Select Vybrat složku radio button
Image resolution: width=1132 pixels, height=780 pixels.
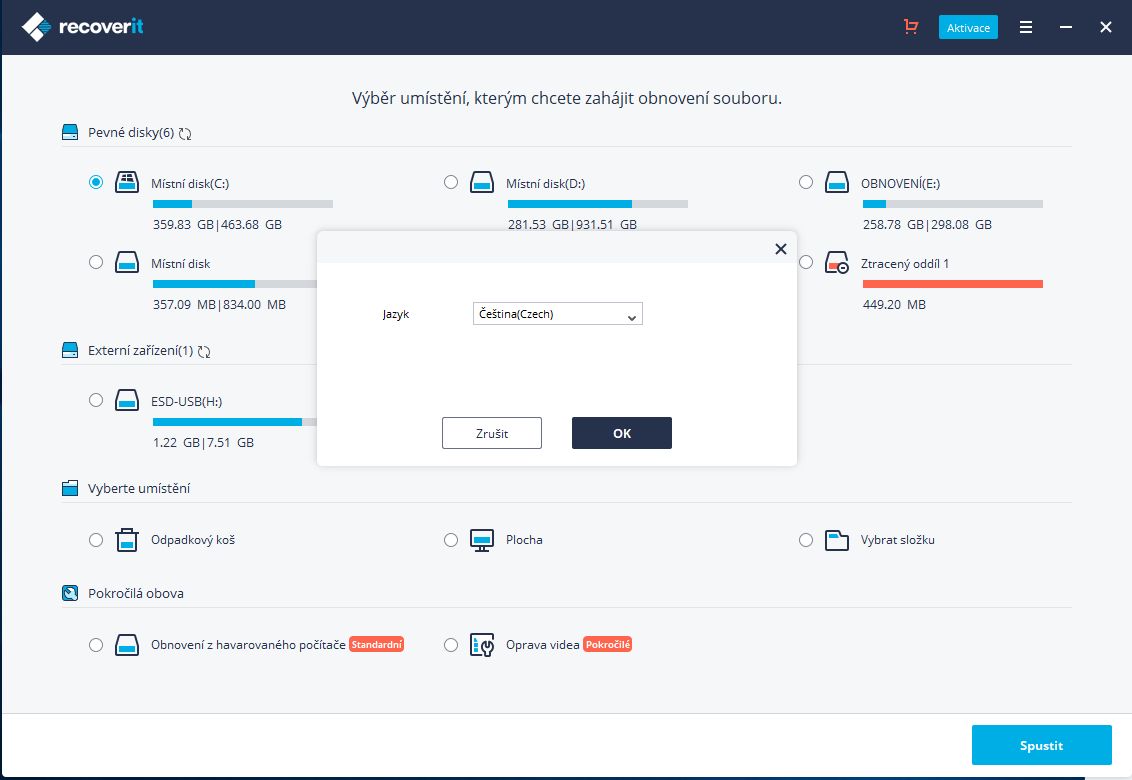coord(806,540)
